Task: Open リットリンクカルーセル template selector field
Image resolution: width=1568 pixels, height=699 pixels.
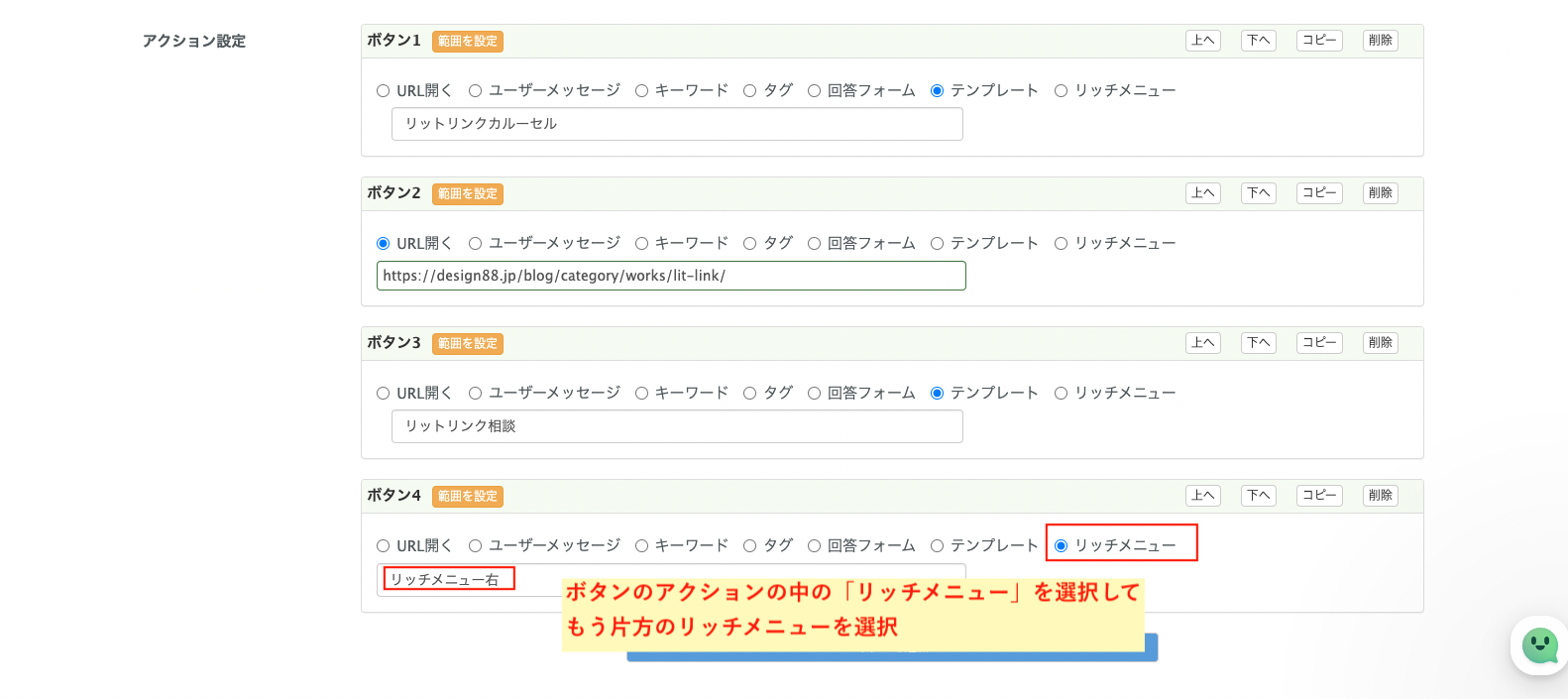Action: (x=677, y=124)
